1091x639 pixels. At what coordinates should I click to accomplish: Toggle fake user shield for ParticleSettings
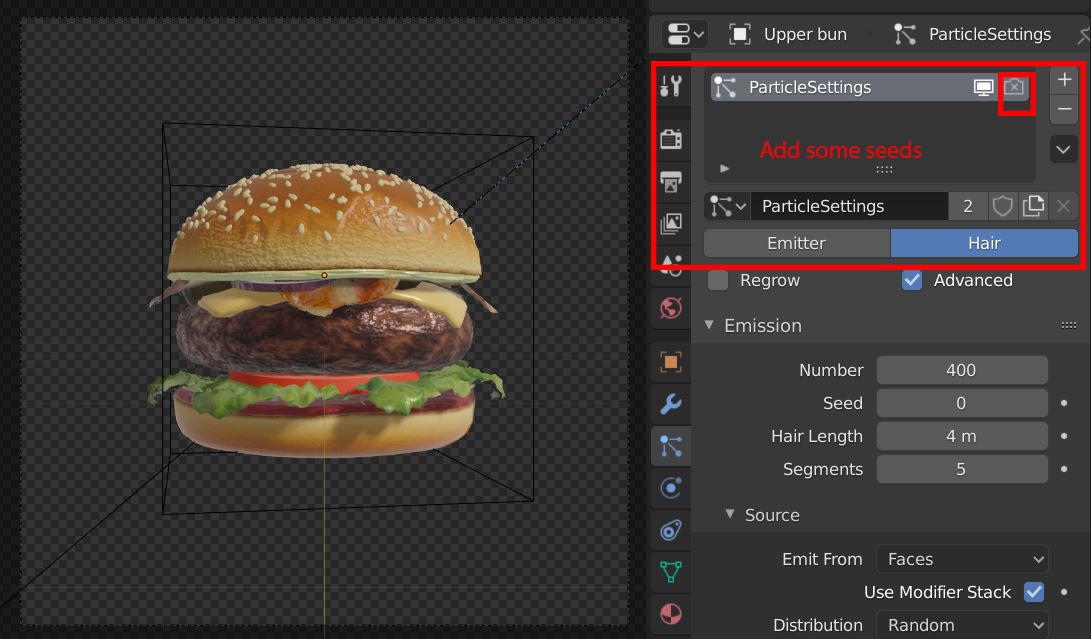1003,206
